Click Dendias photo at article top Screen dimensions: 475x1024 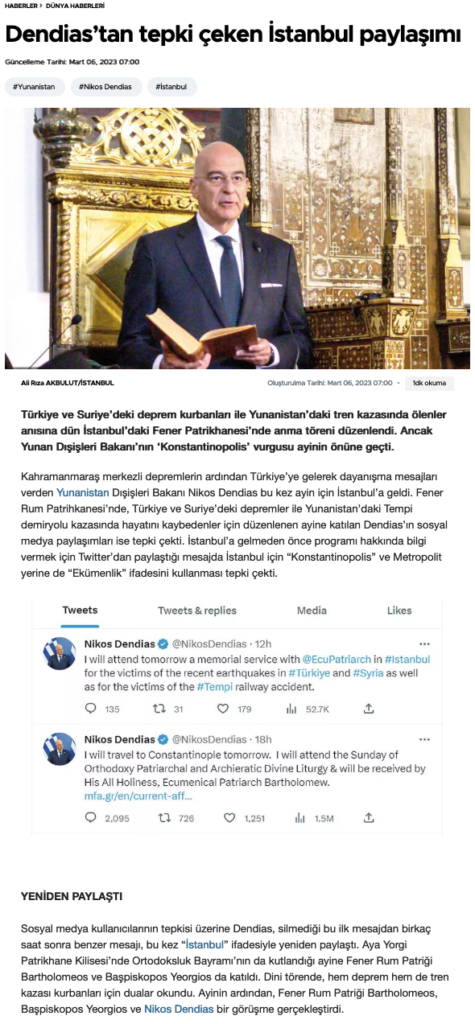point(237,238)
